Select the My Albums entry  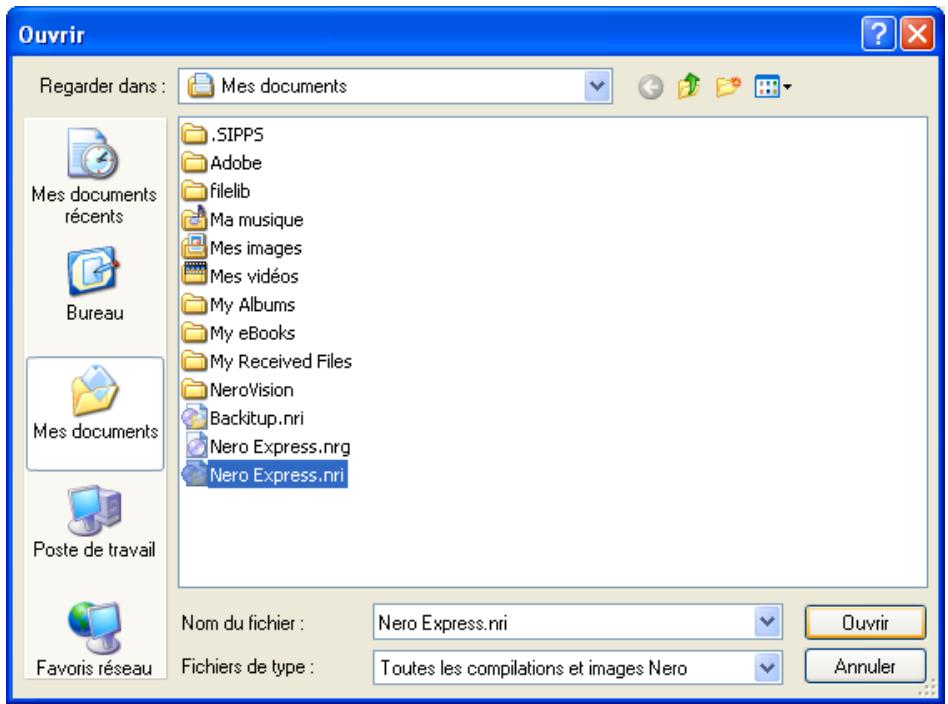tap(252, 305)
